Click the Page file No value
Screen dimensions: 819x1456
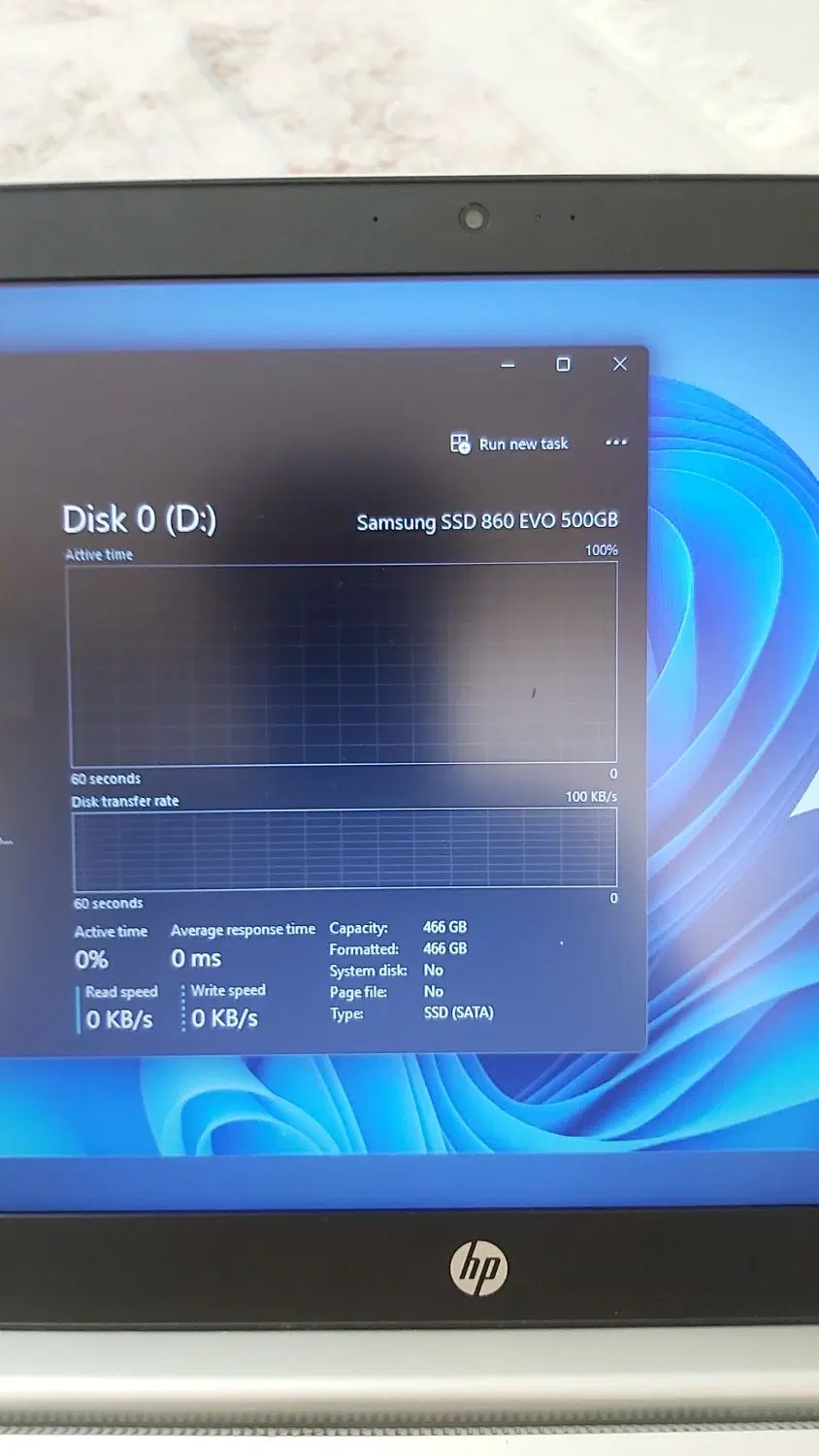433,991
